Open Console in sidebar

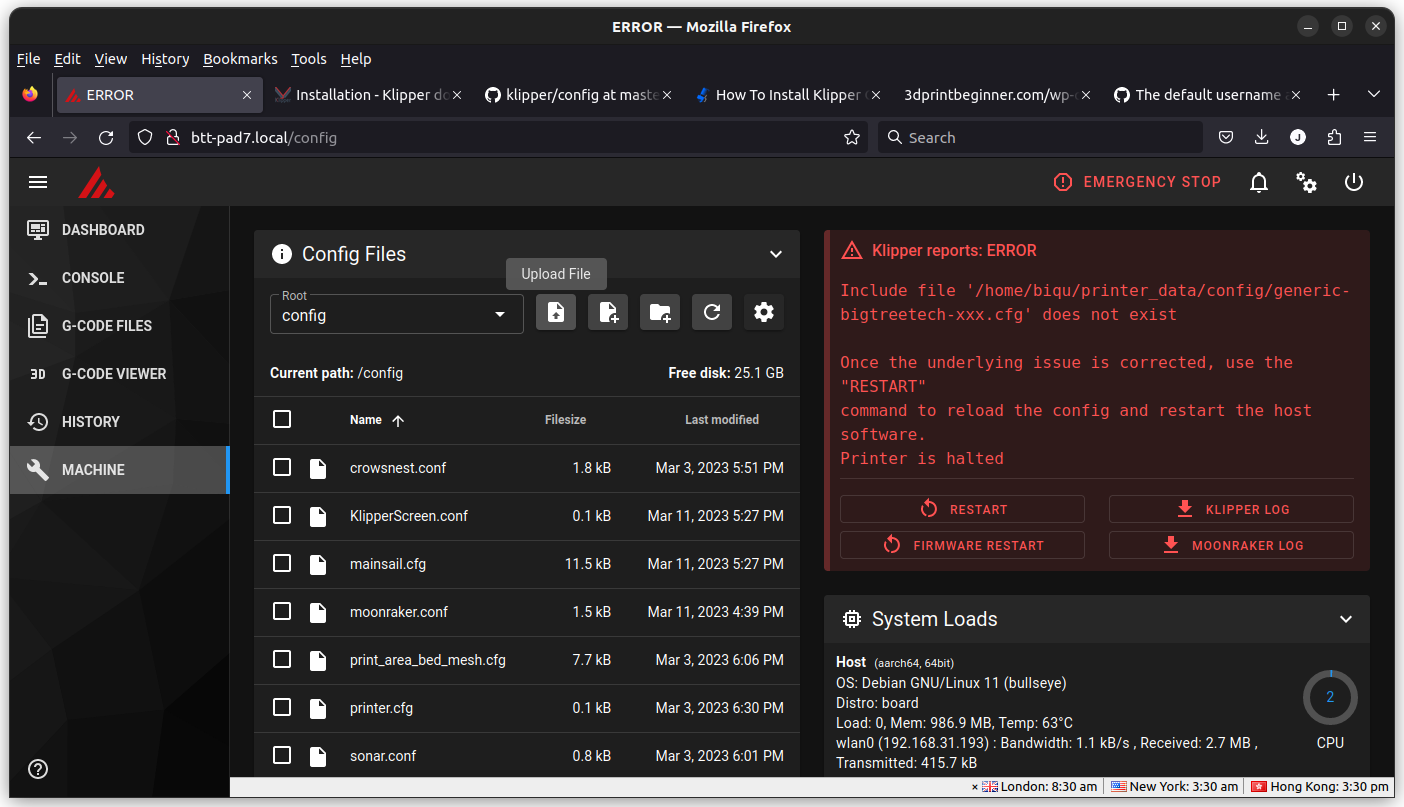click(120, 278)
